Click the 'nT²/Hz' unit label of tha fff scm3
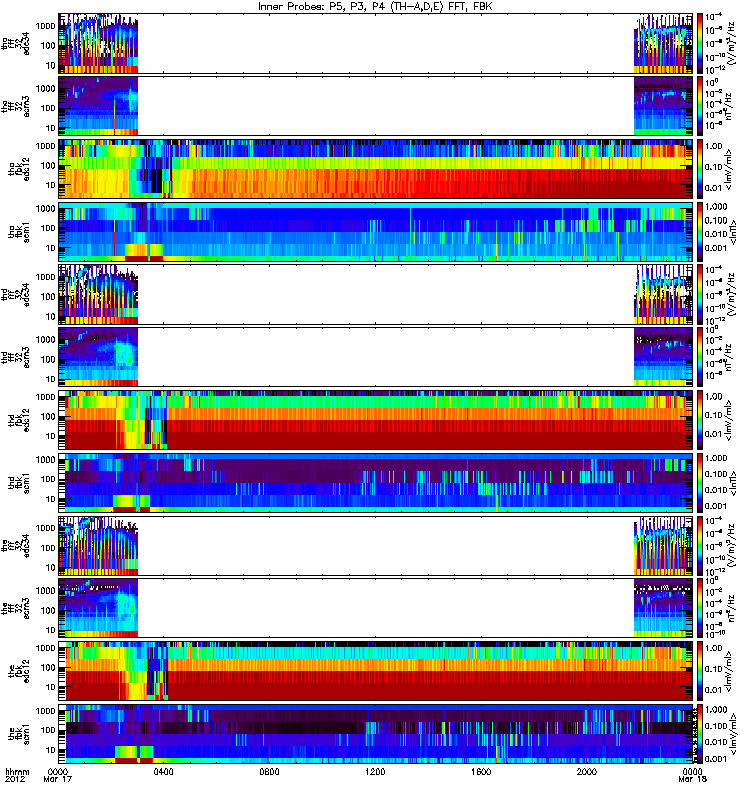 pos(728,106)
